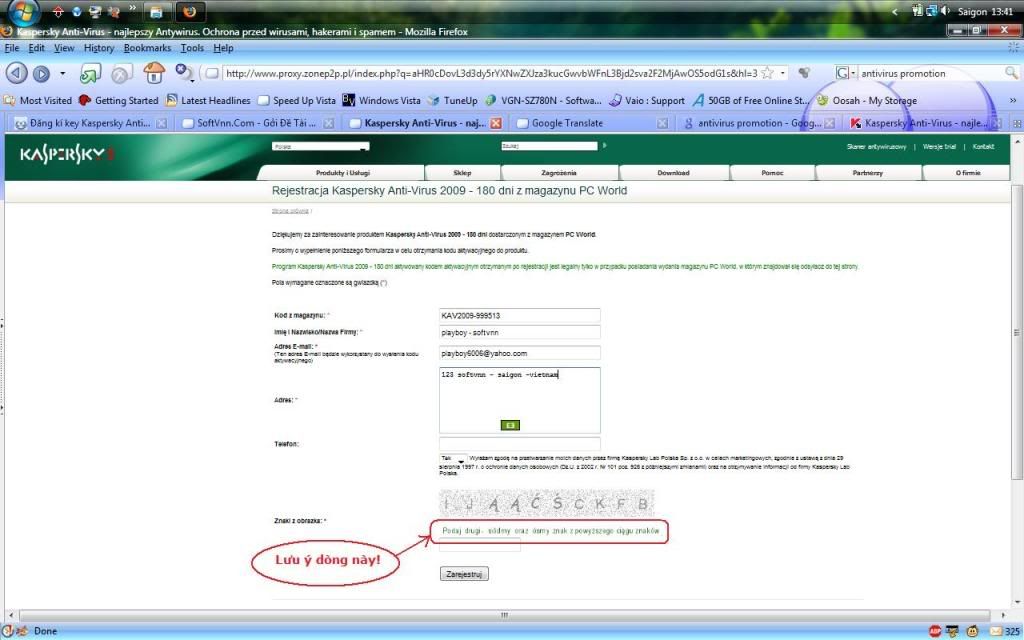1024x640 pixels.
Task: Open the recent pages history dropdown arrow
Action: (63, 73)
